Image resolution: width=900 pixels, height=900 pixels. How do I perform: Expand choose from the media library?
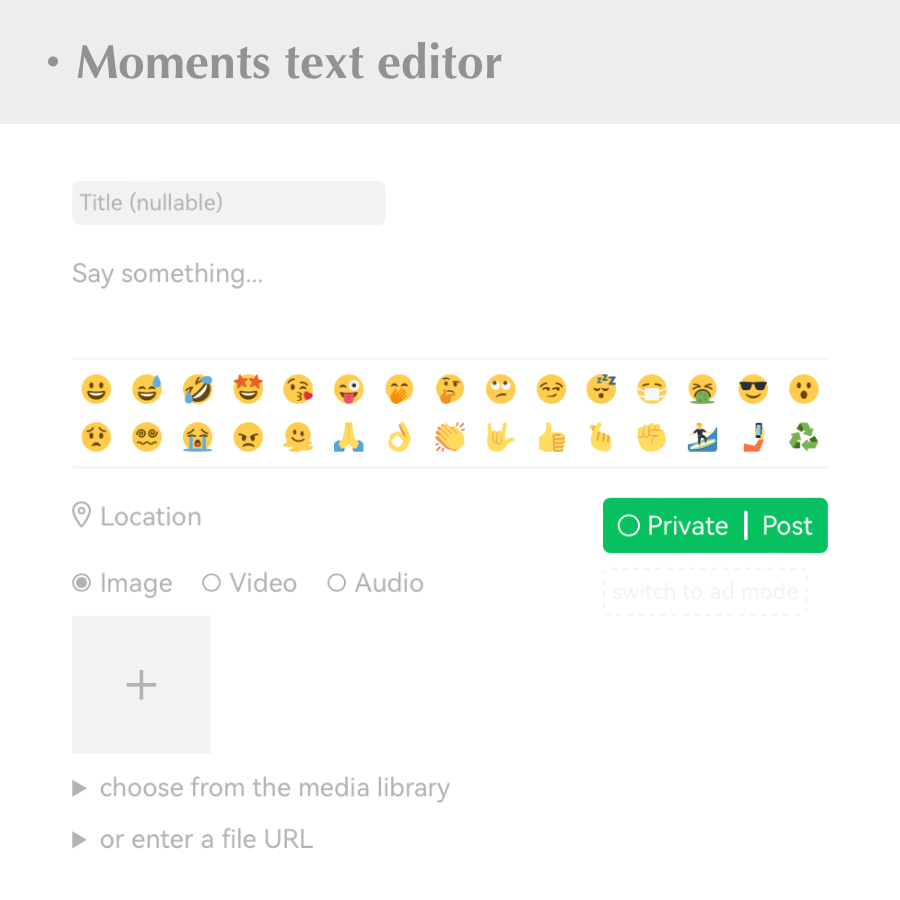80,789
